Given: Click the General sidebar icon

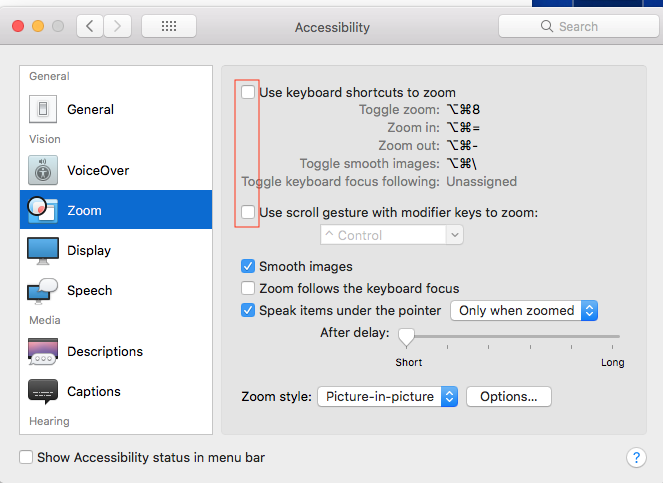Looking at the screenshot, I should pos(43,109).
